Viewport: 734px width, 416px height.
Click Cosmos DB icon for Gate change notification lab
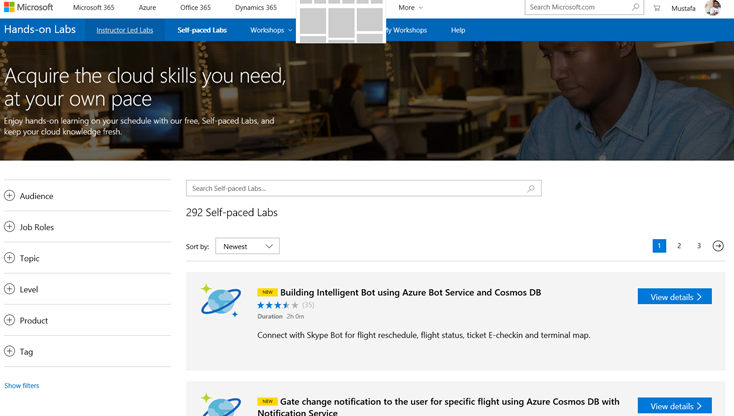coord(220,405)
